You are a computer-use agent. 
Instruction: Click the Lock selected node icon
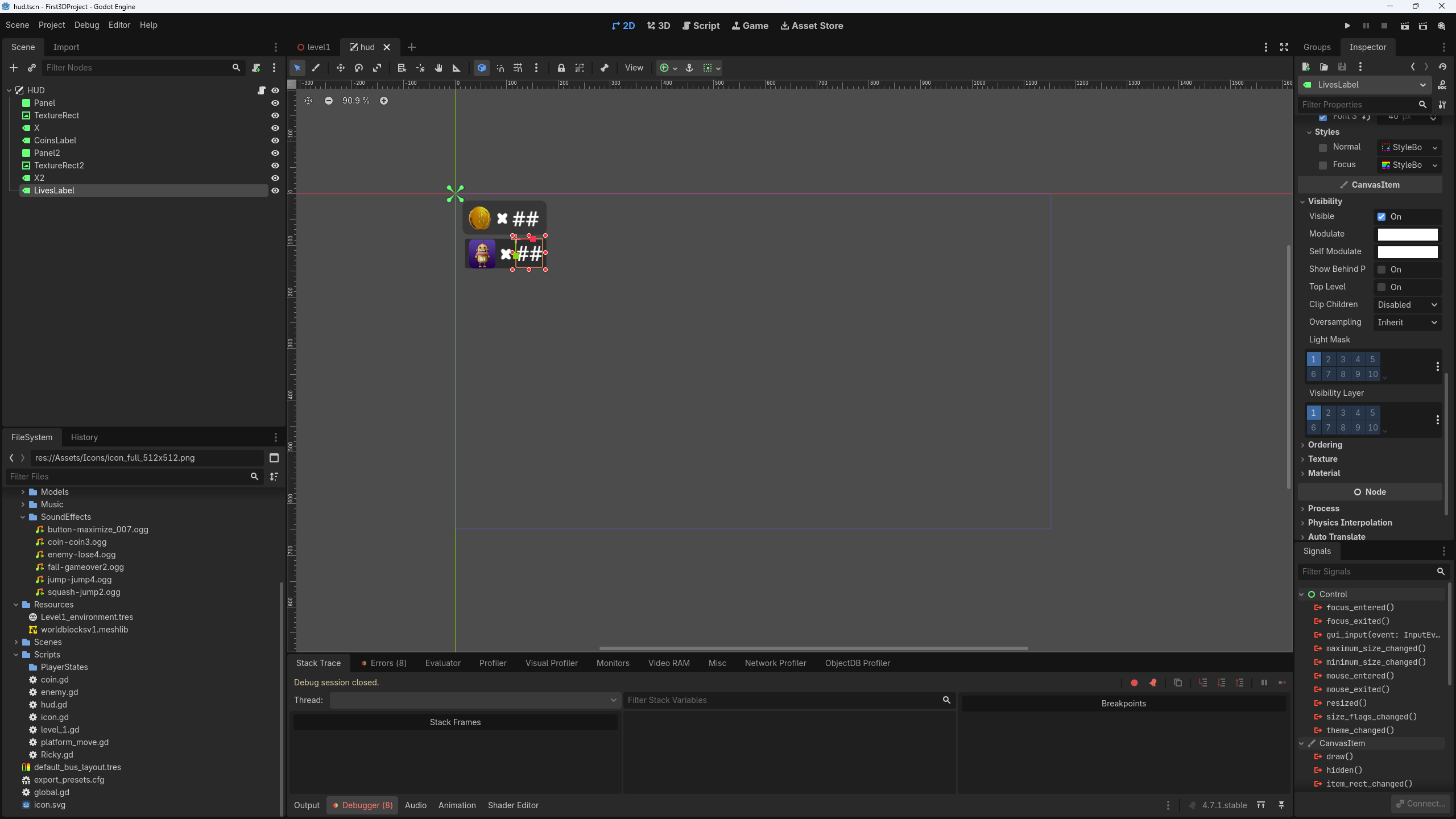pos(561,68)
